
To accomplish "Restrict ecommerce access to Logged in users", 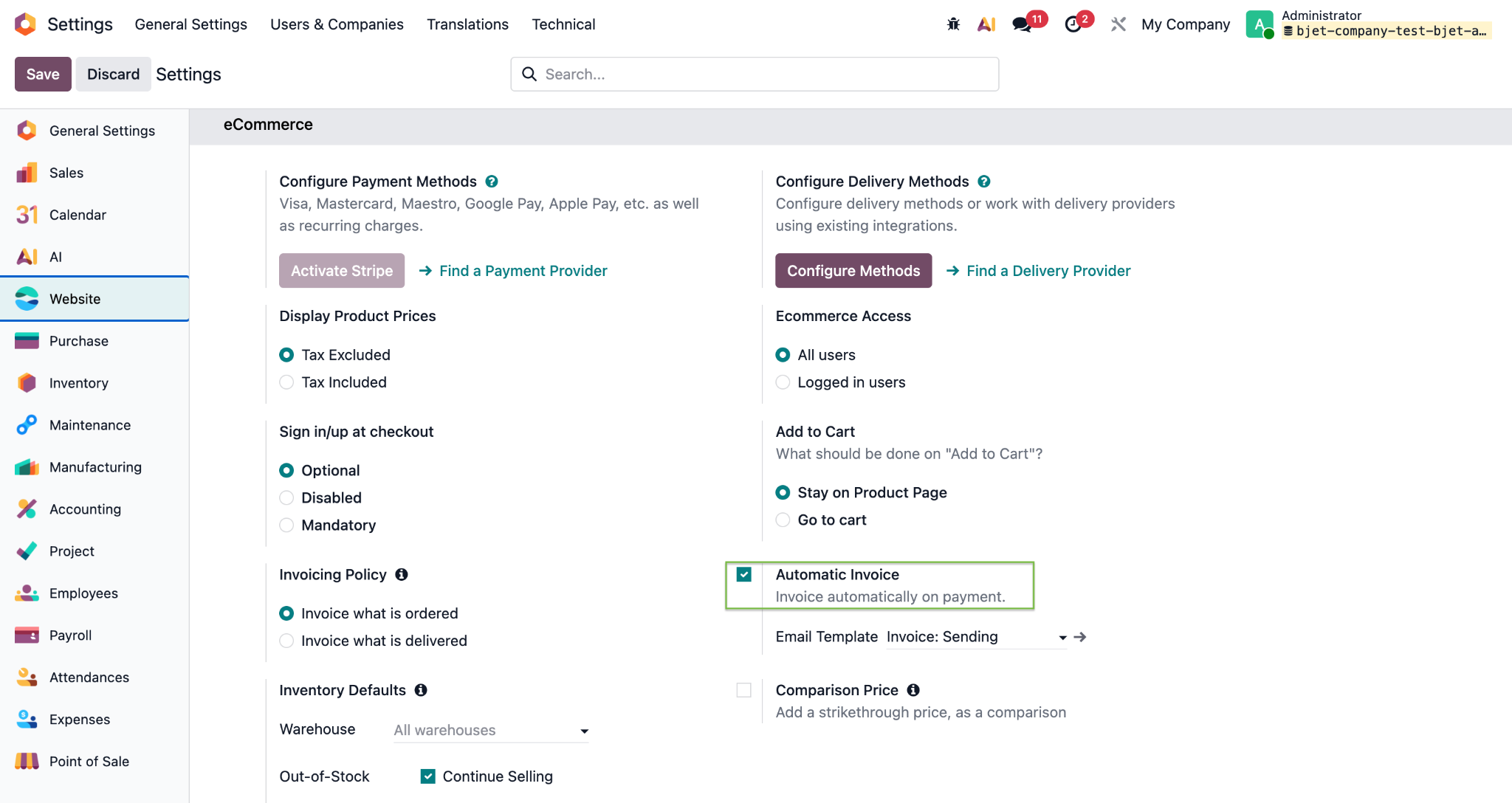I will tap(783, 382).
